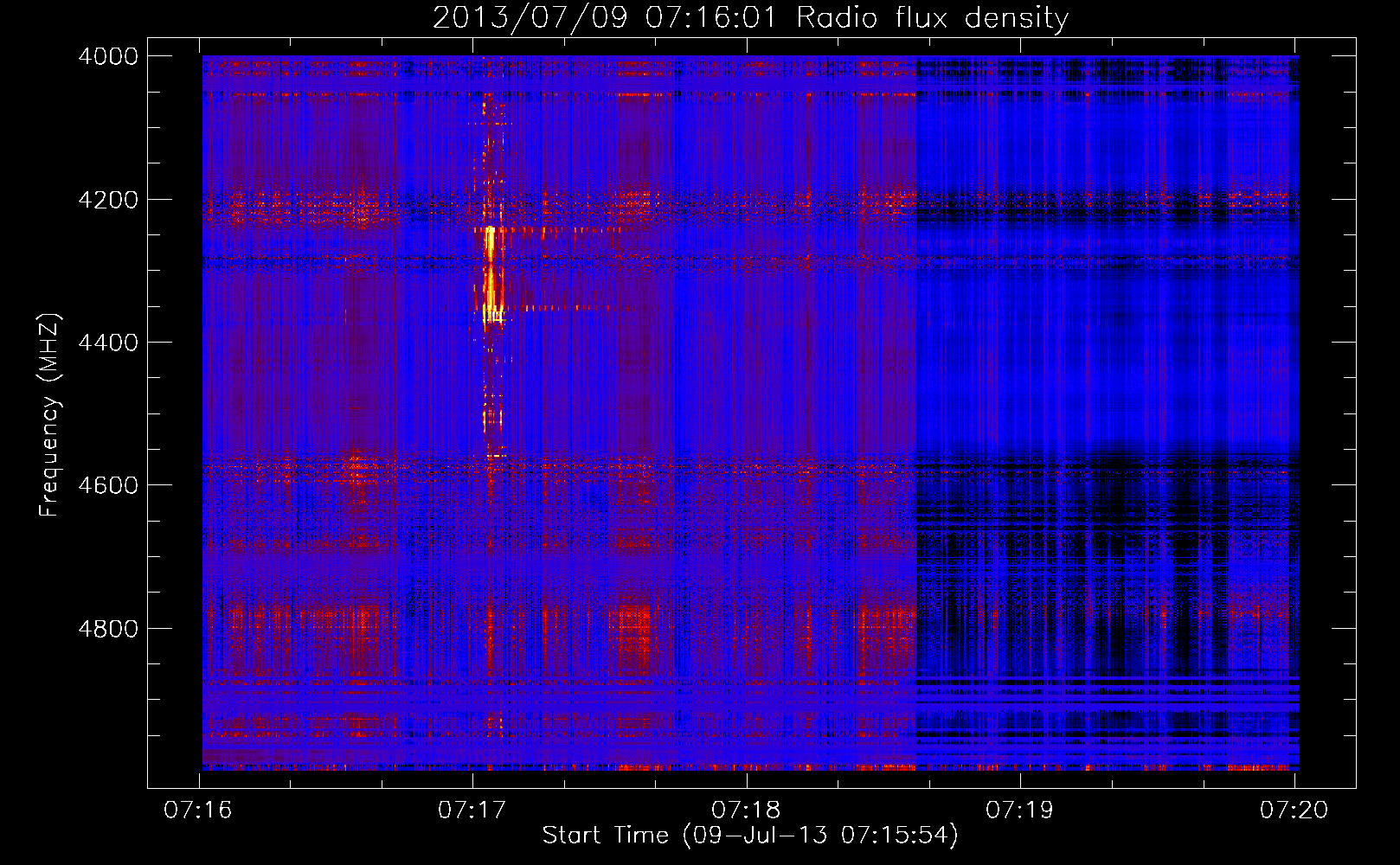Click the '4800' frequency axis label
1400x865 pixels.
tap(108, 629)
